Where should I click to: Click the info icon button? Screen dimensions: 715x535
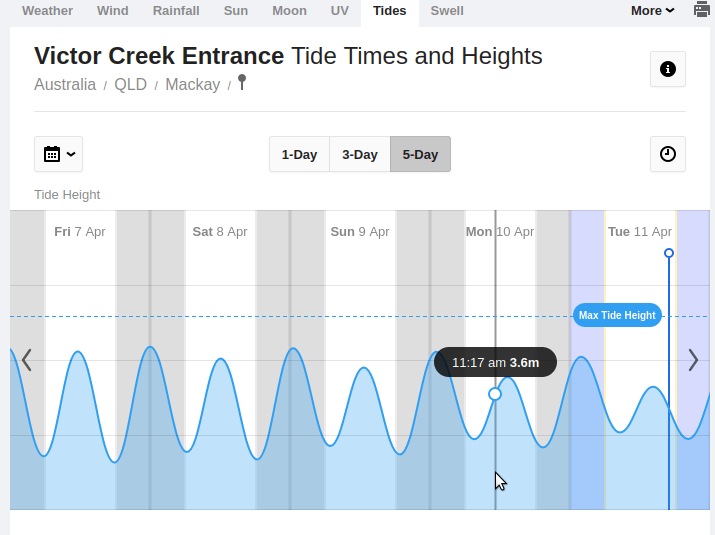click(x=668, y=69)
